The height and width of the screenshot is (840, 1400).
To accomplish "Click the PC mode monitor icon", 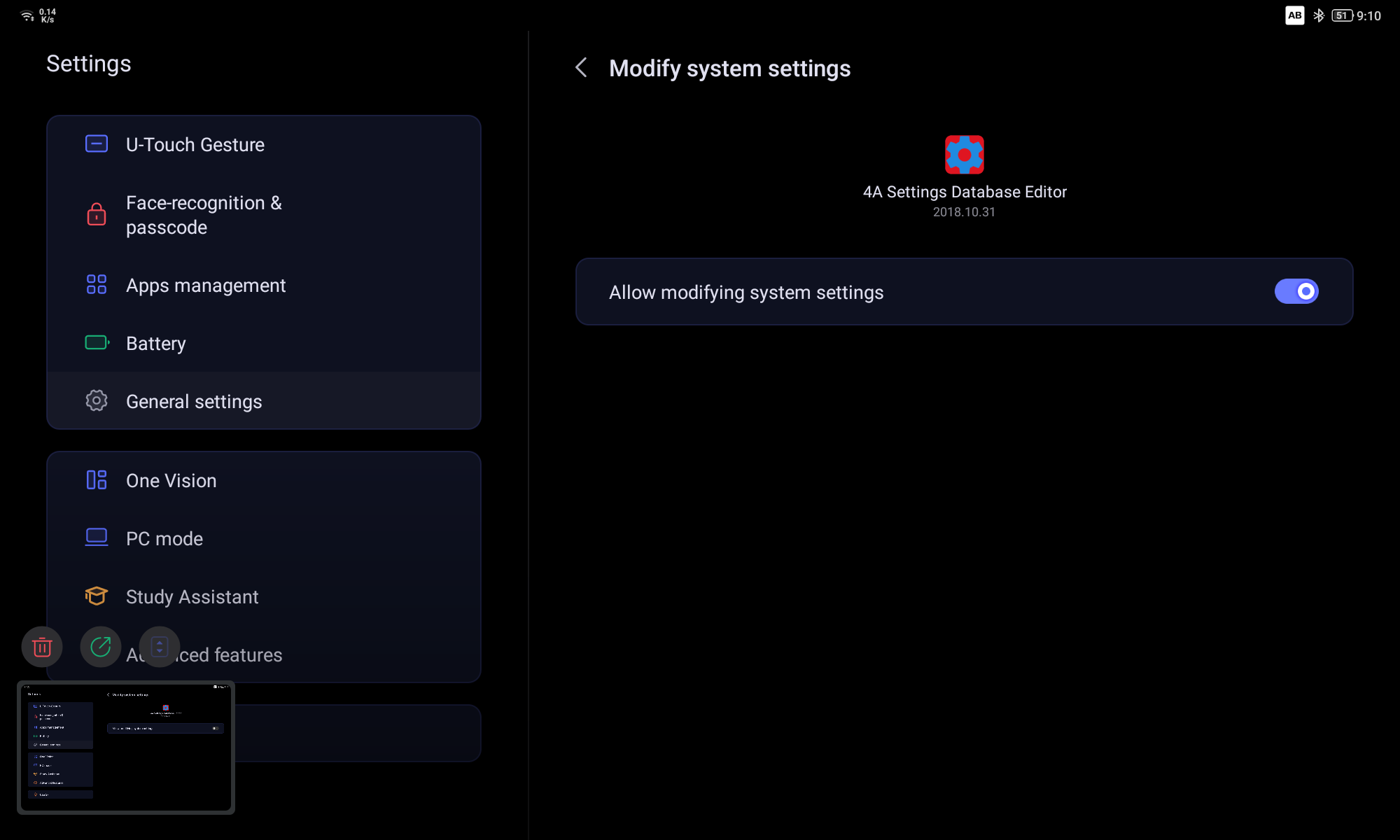I will tap(96, 538).
